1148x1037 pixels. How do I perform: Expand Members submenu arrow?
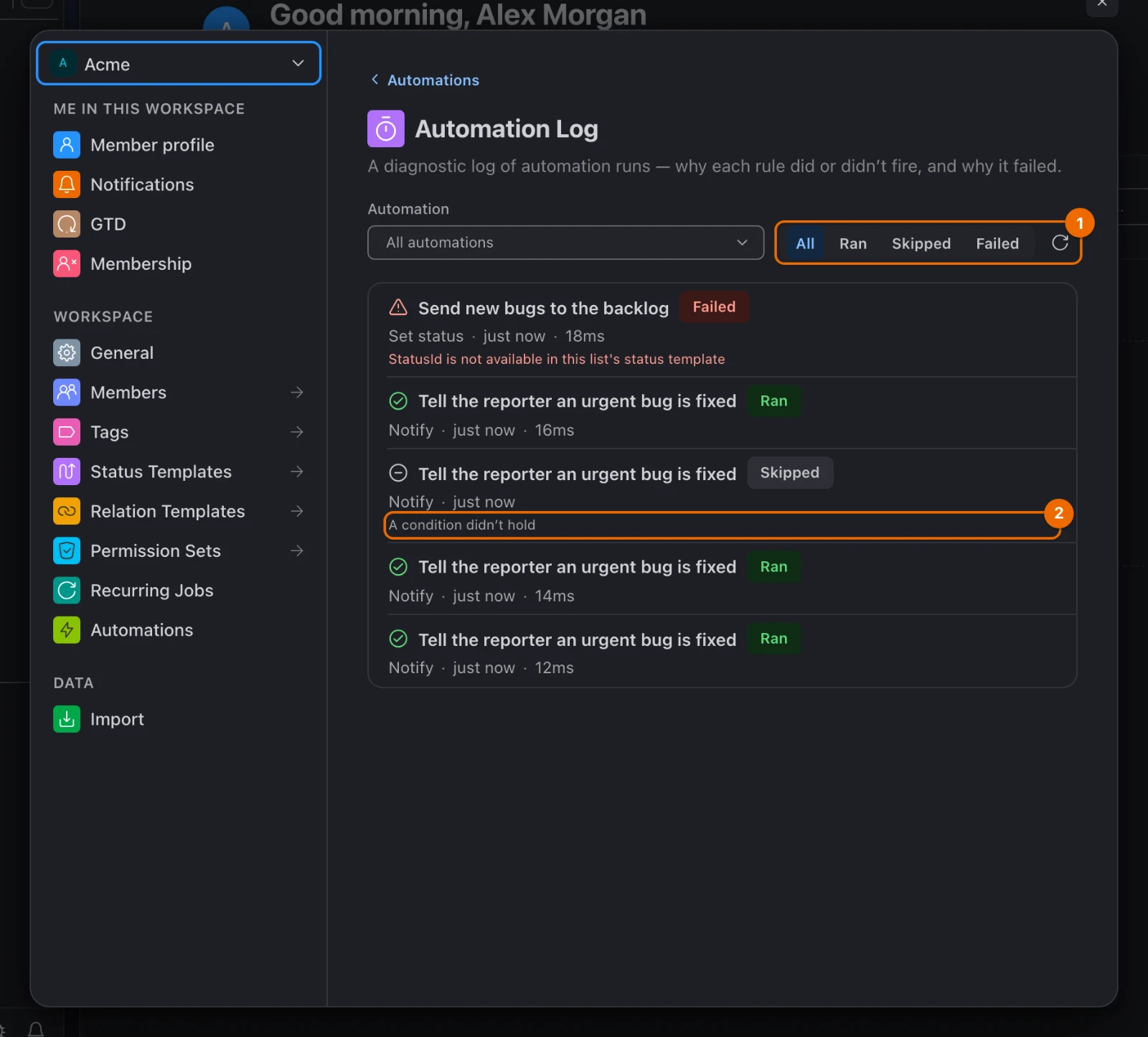click(x=297, y=392)
